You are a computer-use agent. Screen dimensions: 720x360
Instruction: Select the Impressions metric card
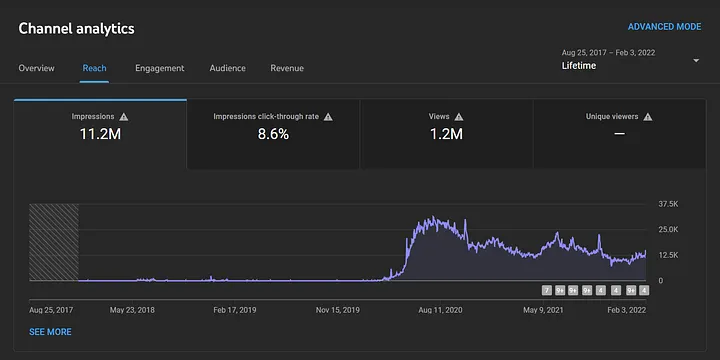click(x=100, y=134)
